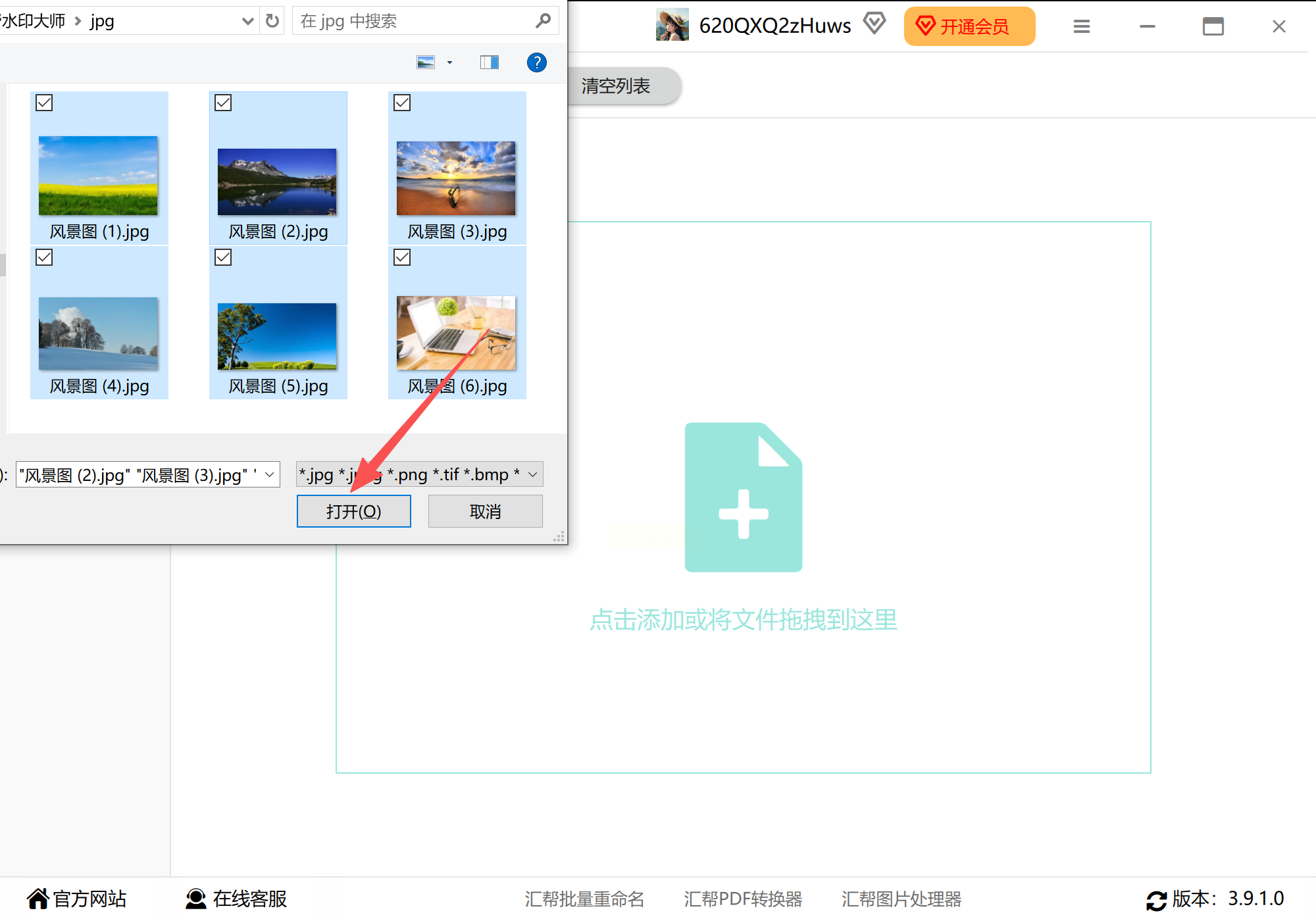Click the VIP diamond badge icon
The image size is (1316, 921).
point(874,24)
